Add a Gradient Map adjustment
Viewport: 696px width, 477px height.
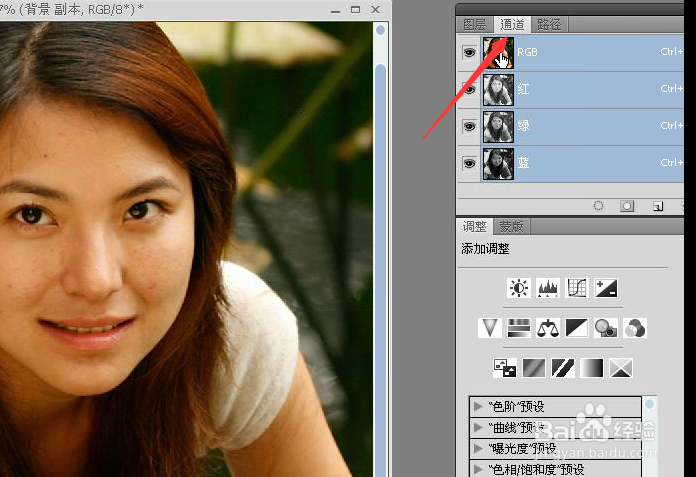coord(592,368)
